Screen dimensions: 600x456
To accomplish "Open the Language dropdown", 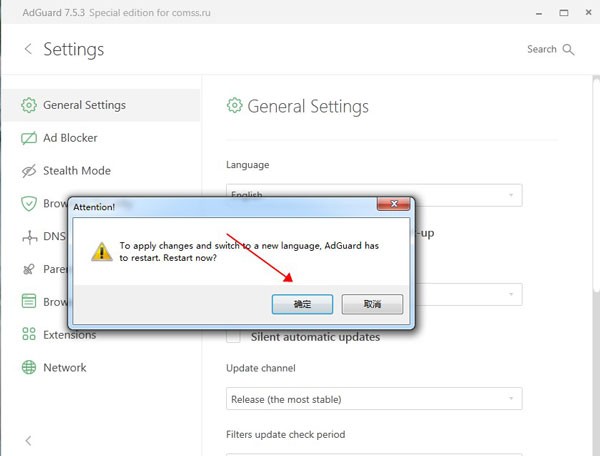I will click(x=374, y=195).
